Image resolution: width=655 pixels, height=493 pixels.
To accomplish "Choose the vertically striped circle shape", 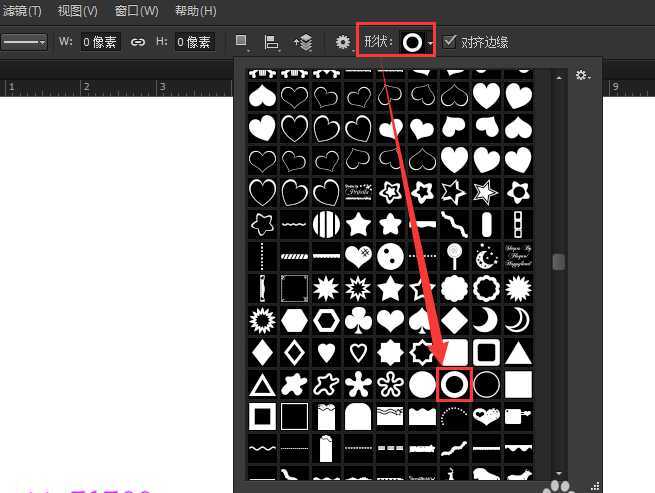I will (326, 224).
